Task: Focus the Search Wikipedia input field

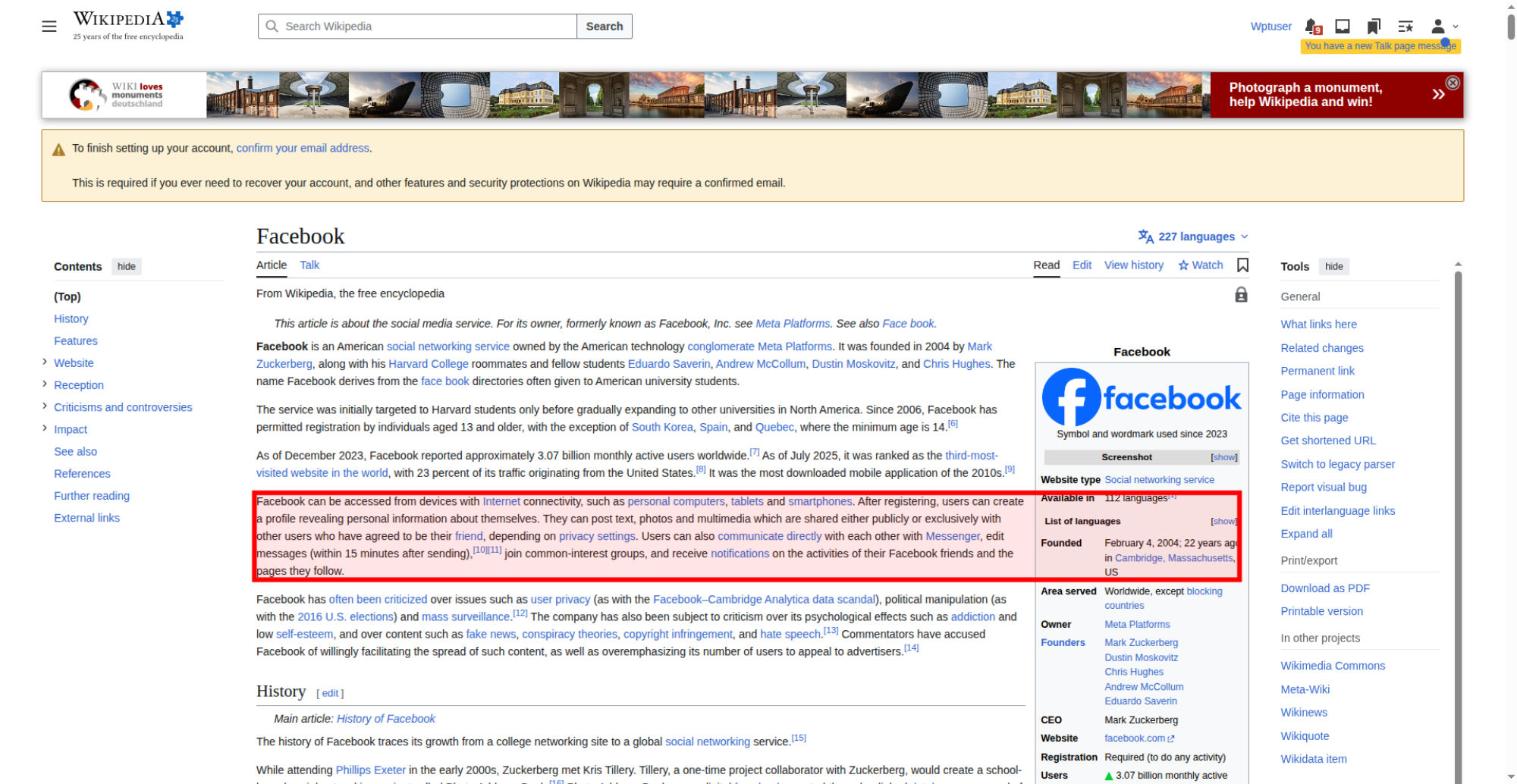Action: coord(417,27)
